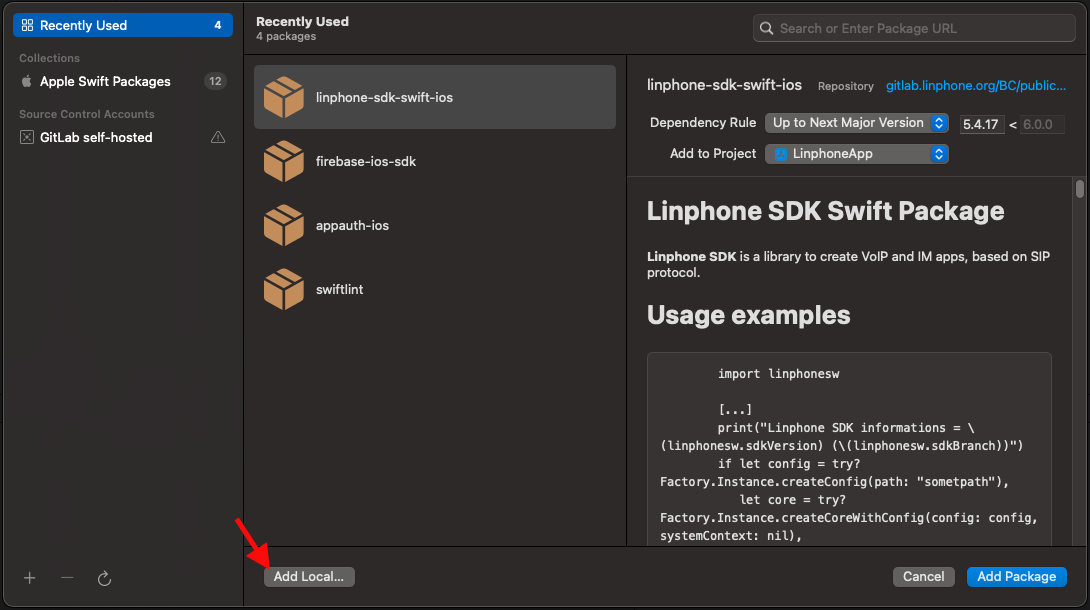Select Apple Swift Packages collection

click(105, 81)
